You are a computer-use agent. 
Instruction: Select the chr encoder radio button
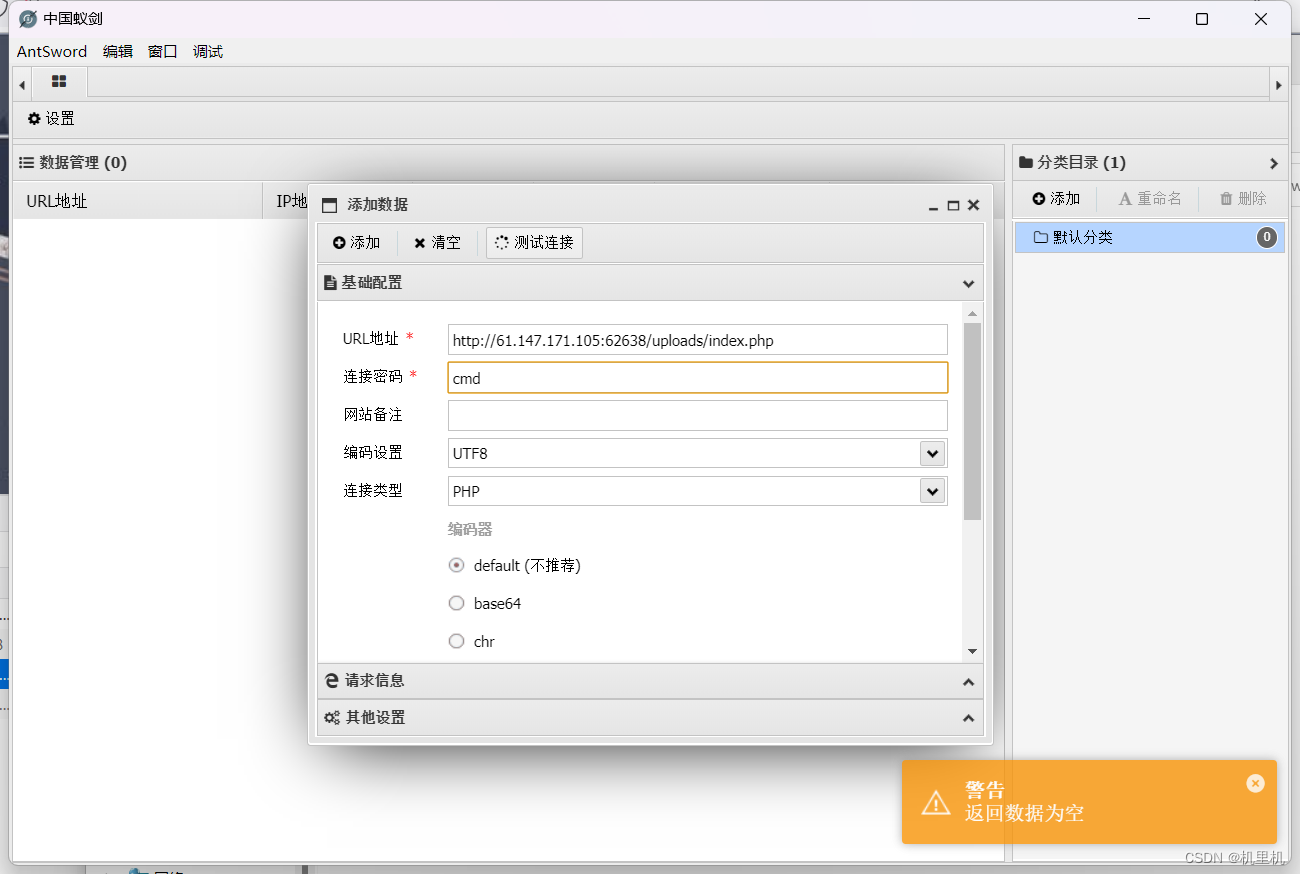coord(457,642)
